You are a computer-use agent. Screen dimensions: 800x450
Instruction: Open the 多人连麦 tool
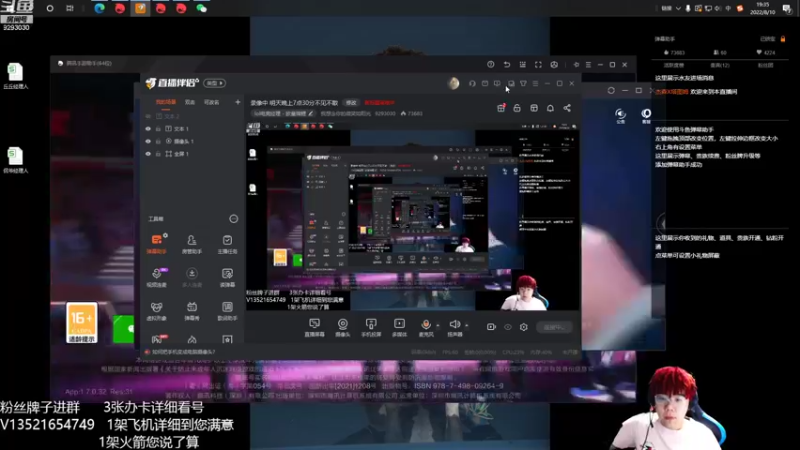point(192,277)
